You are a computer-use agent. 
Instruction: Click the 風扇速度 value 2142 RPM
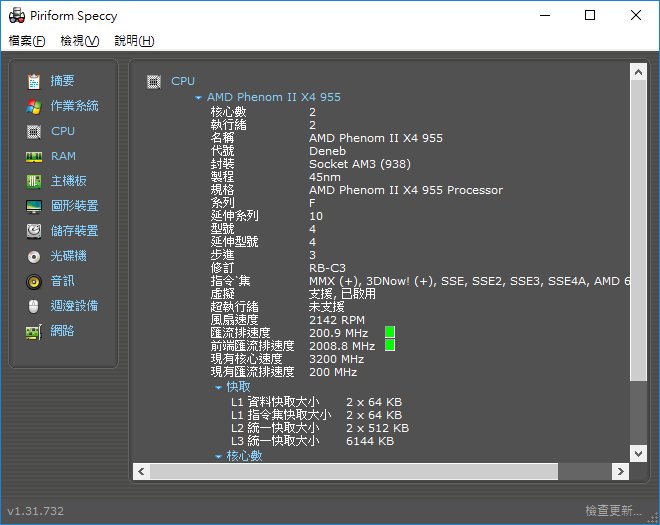[x=337, y=320]
